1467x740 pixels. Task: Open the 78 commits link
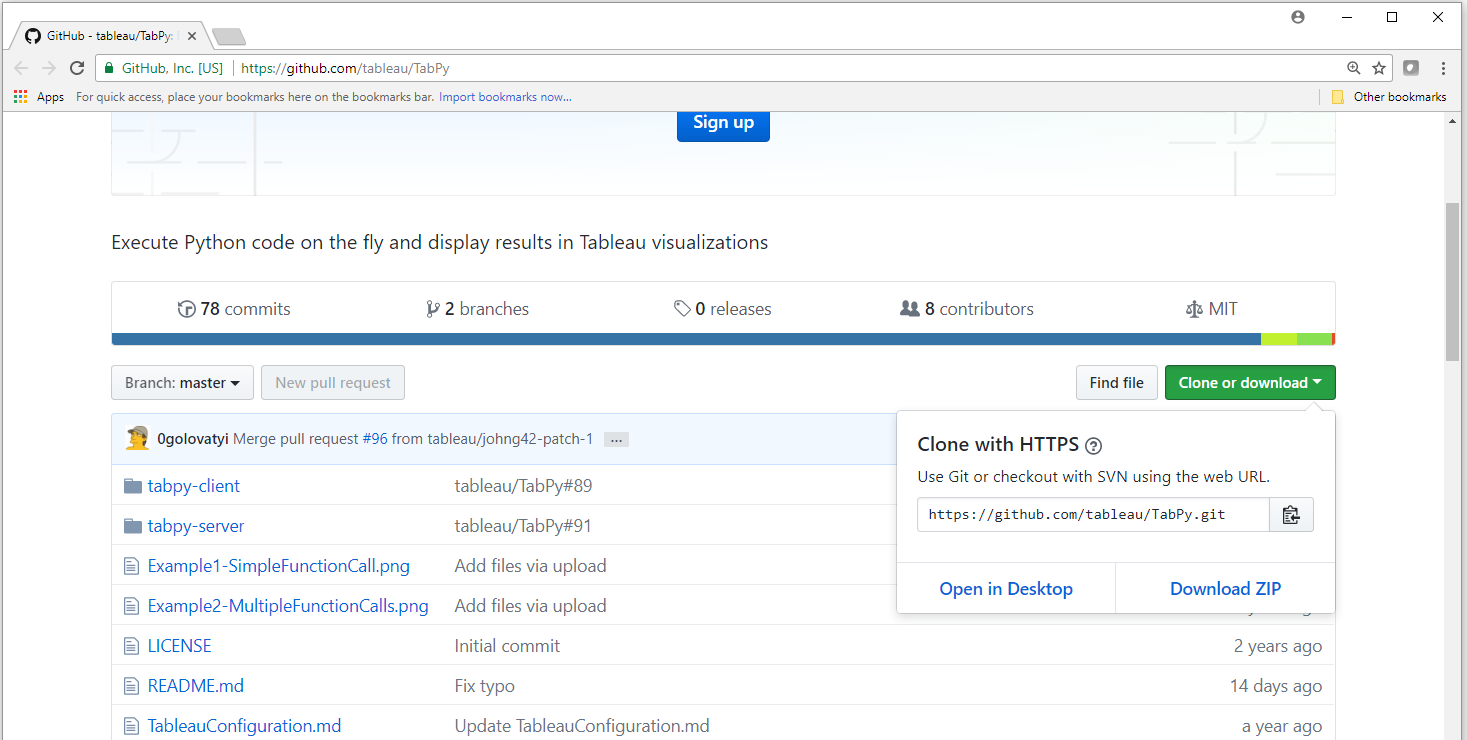tap(234, 309)
